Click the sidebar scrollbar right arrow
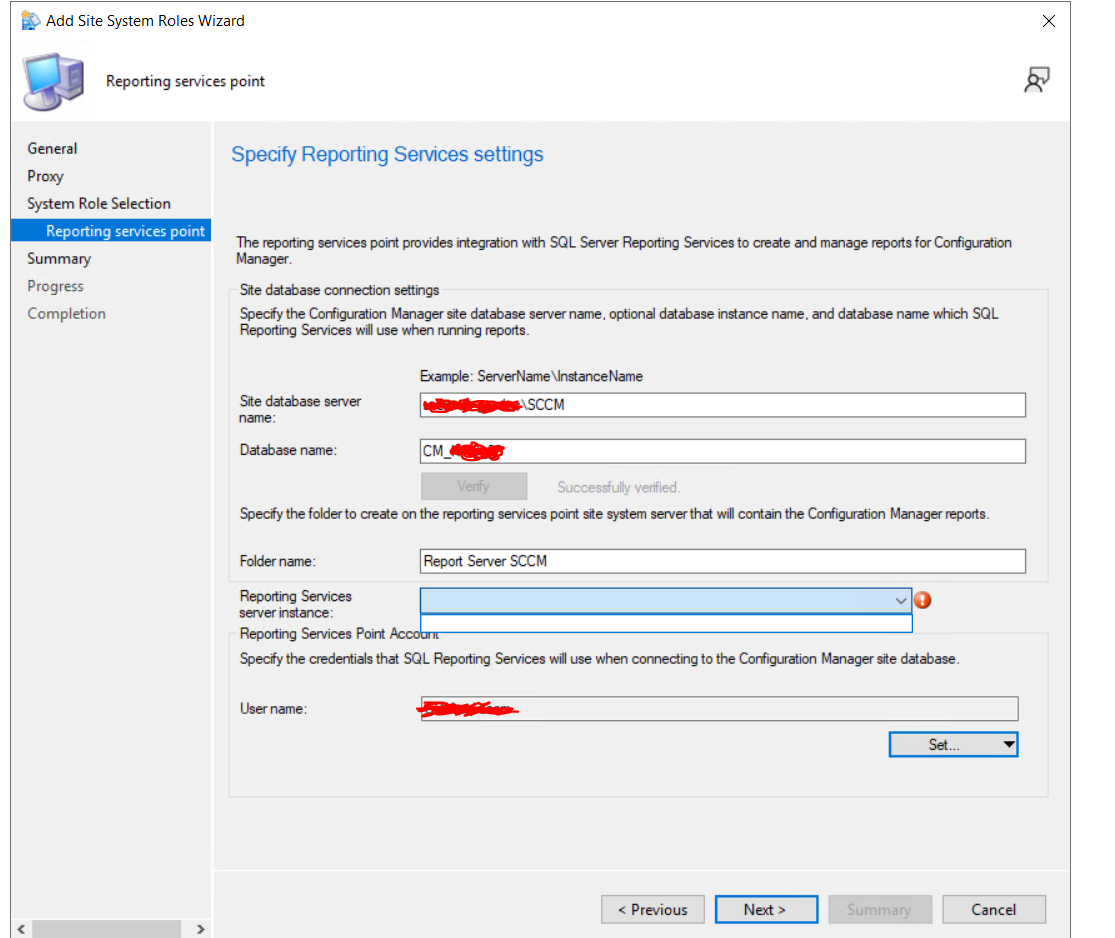1115x938 pixels. (201, 929)
